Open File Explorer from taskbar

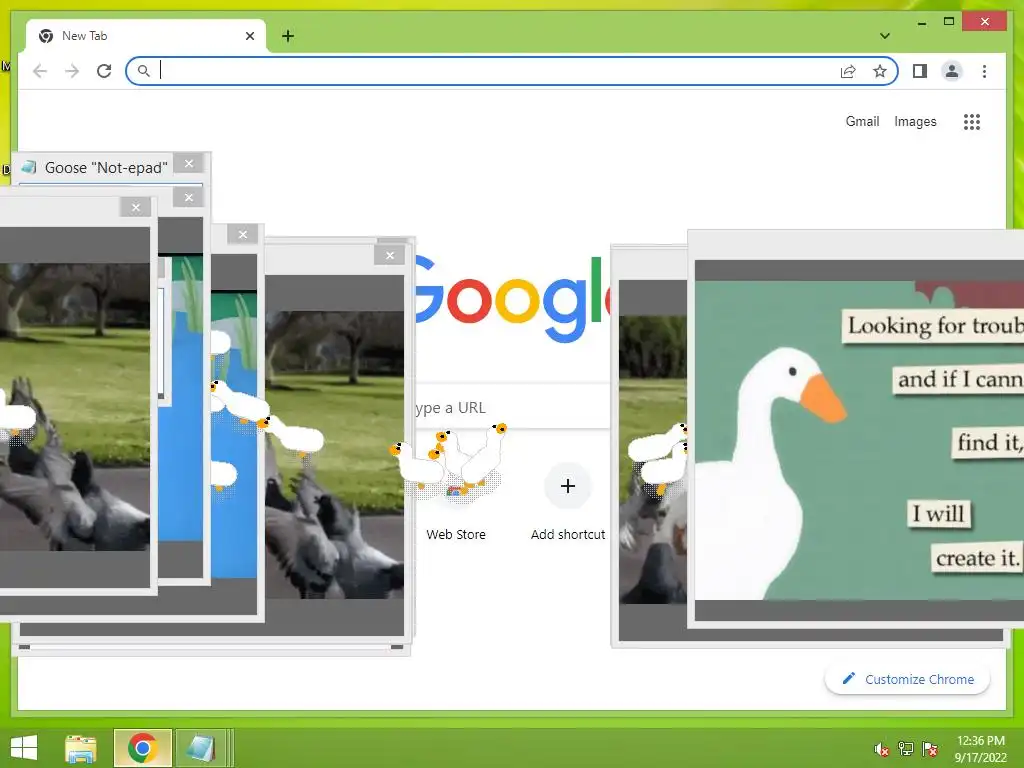pos(81,748)
